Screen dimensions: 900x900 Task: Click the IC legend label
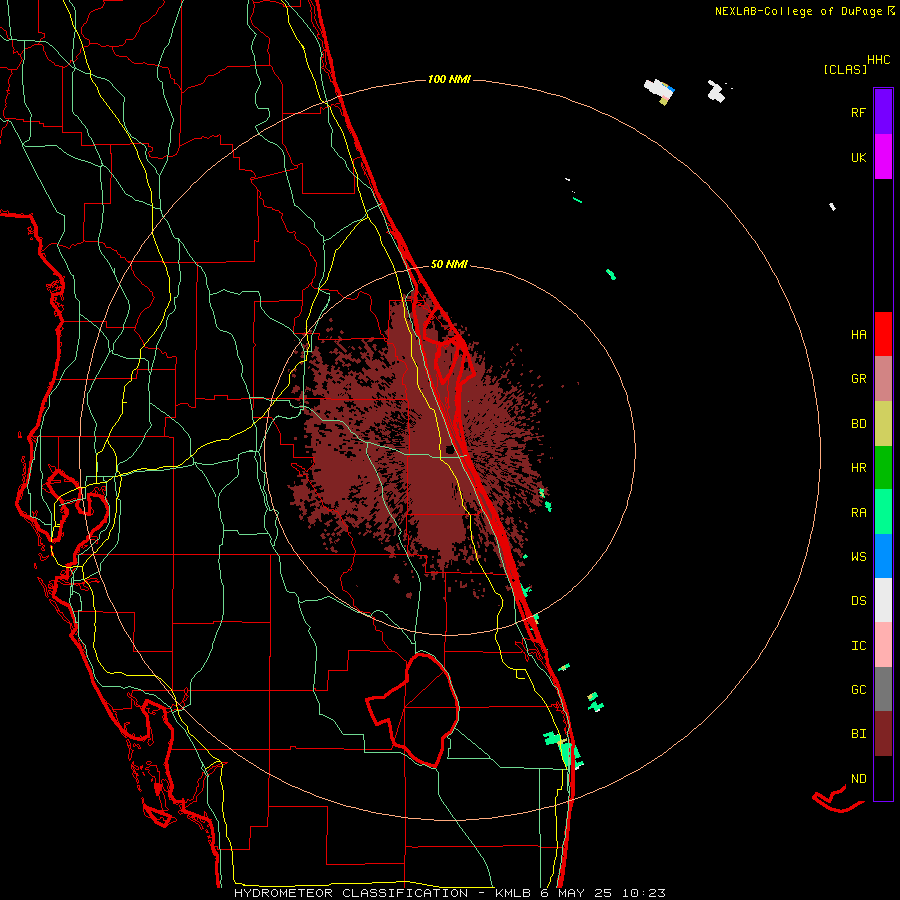pyautogui.click(x=858, y=645)
